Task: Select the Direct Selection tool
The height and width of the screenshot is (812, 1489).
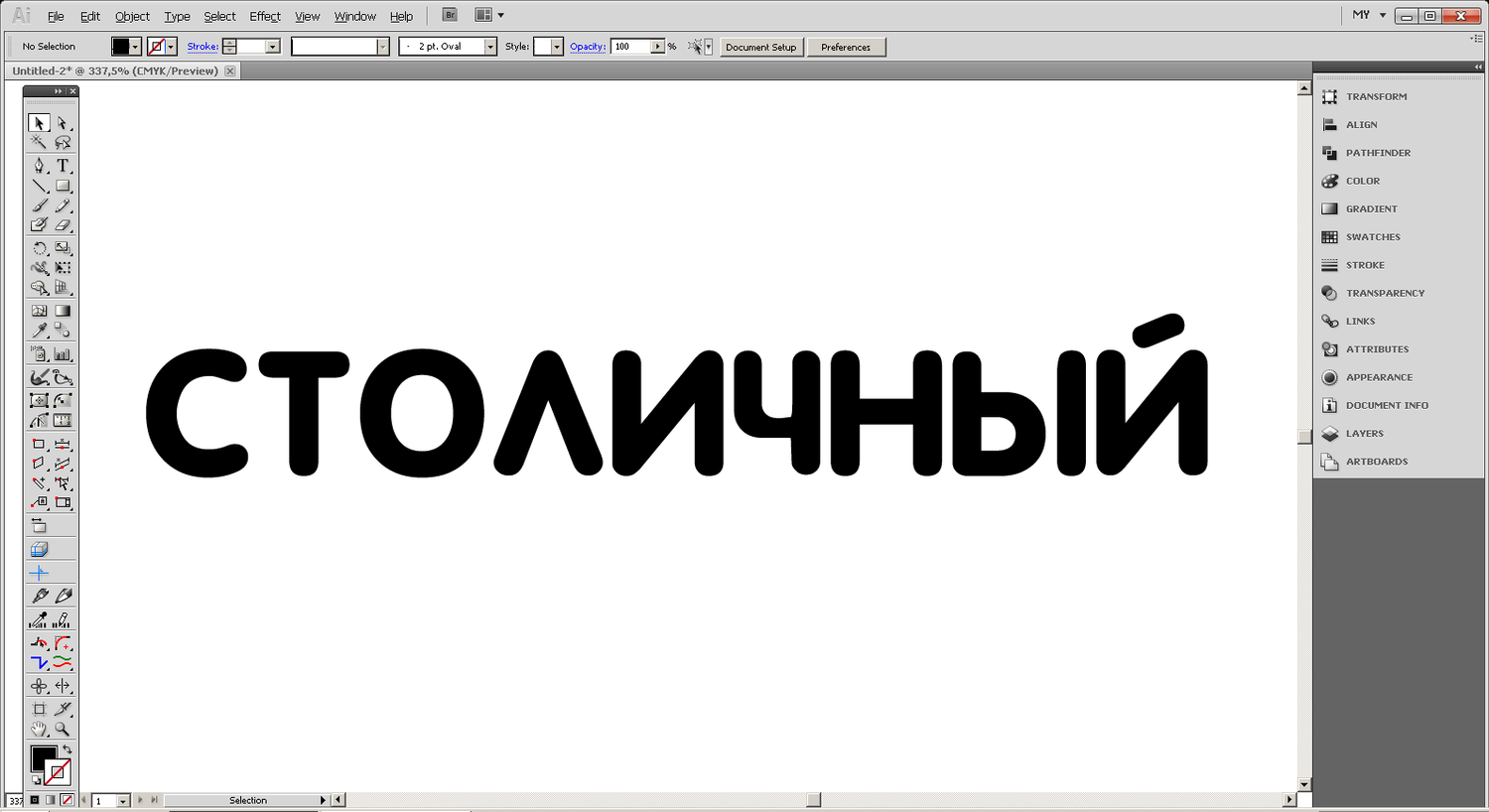Action: tap(63, 123)
